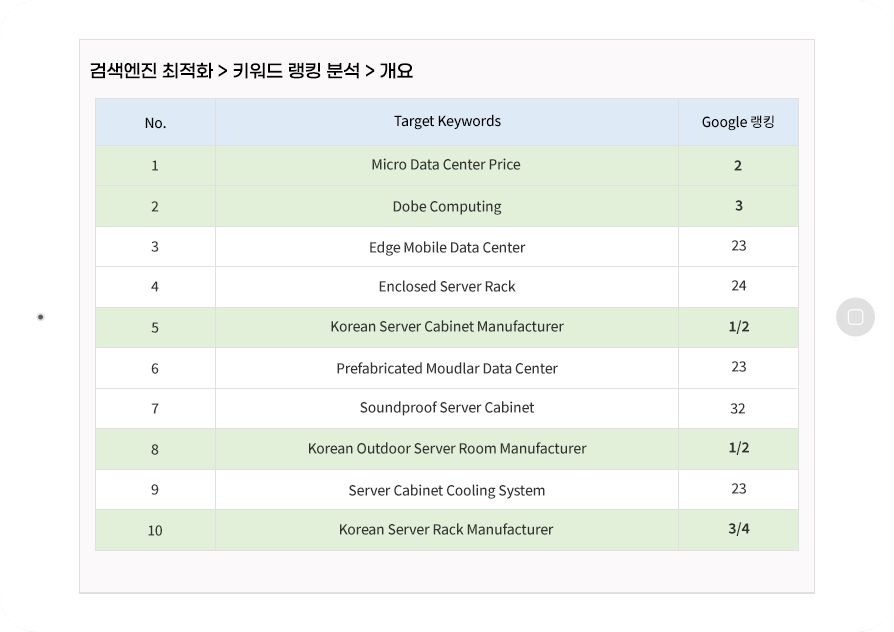Select 'Enclosed Server Rack' keyword cell

point(447,287)
